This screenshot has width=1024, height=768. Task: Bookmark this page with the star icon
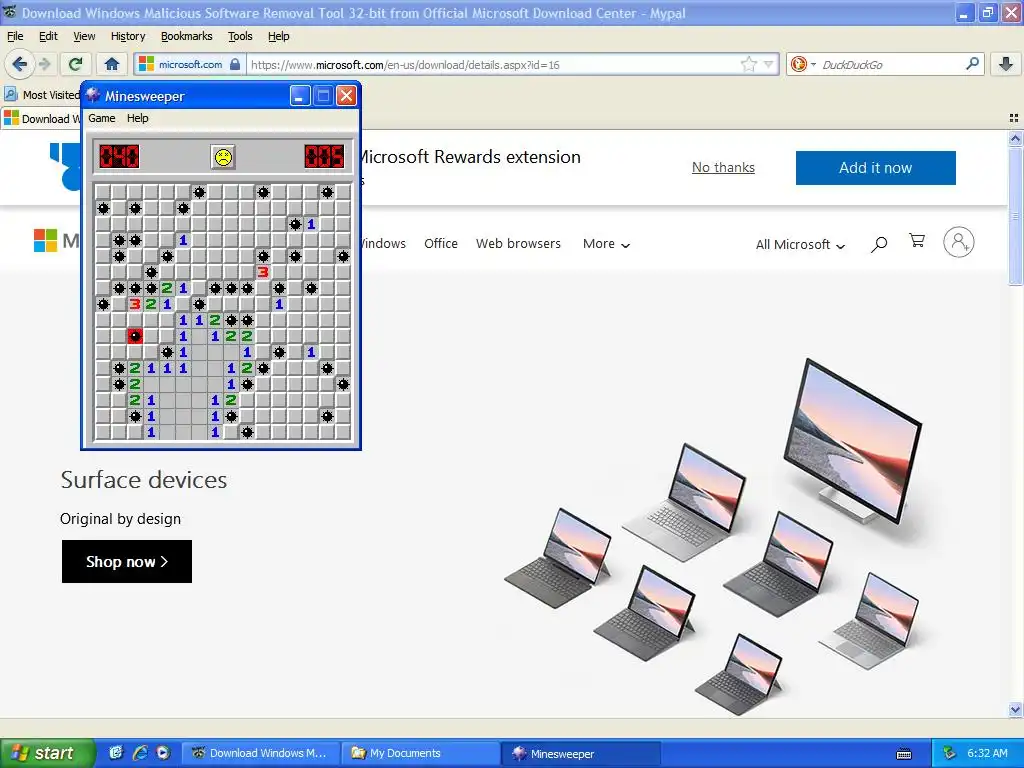tap(748, 64)
